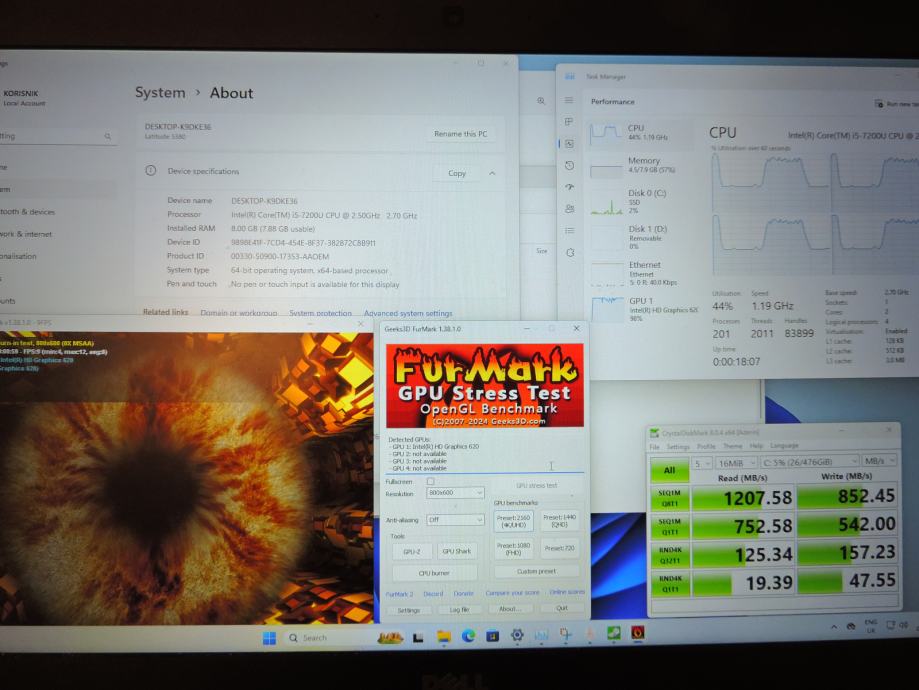Run the RND4K Q1T1 test button
919x690 pixels.
click(670, 584)
